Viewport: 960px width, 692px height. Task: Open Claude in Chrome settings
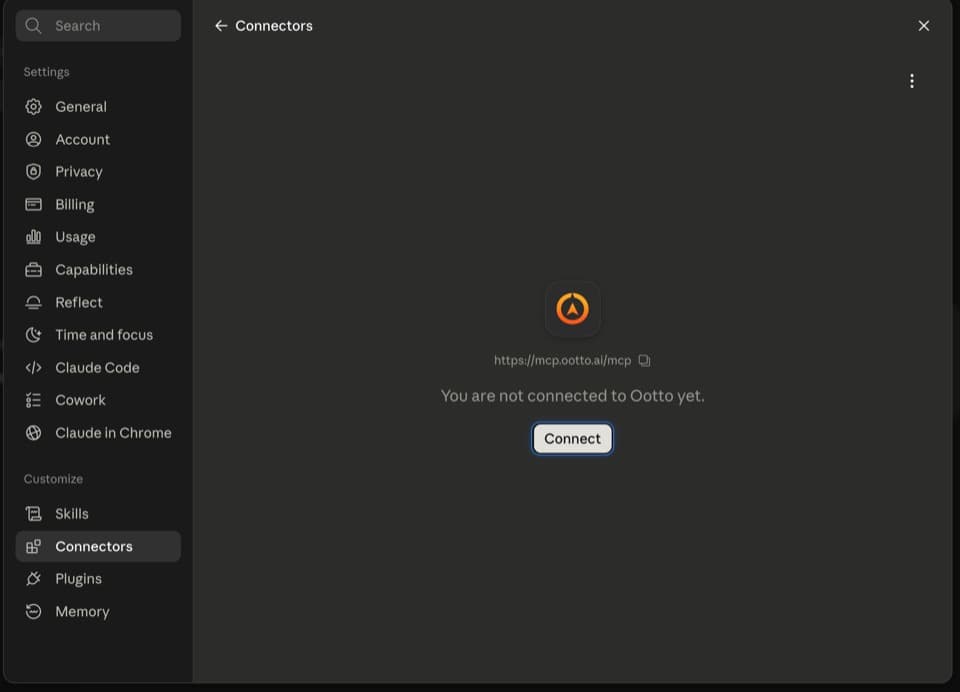click(x=98, y=432)
